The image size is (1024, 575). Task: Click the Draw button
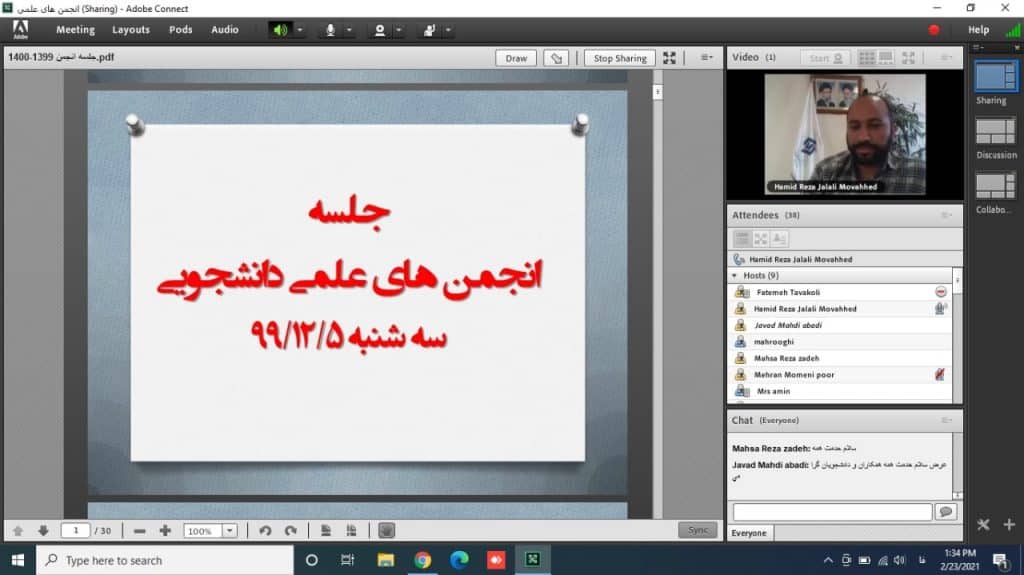[516, 58]
